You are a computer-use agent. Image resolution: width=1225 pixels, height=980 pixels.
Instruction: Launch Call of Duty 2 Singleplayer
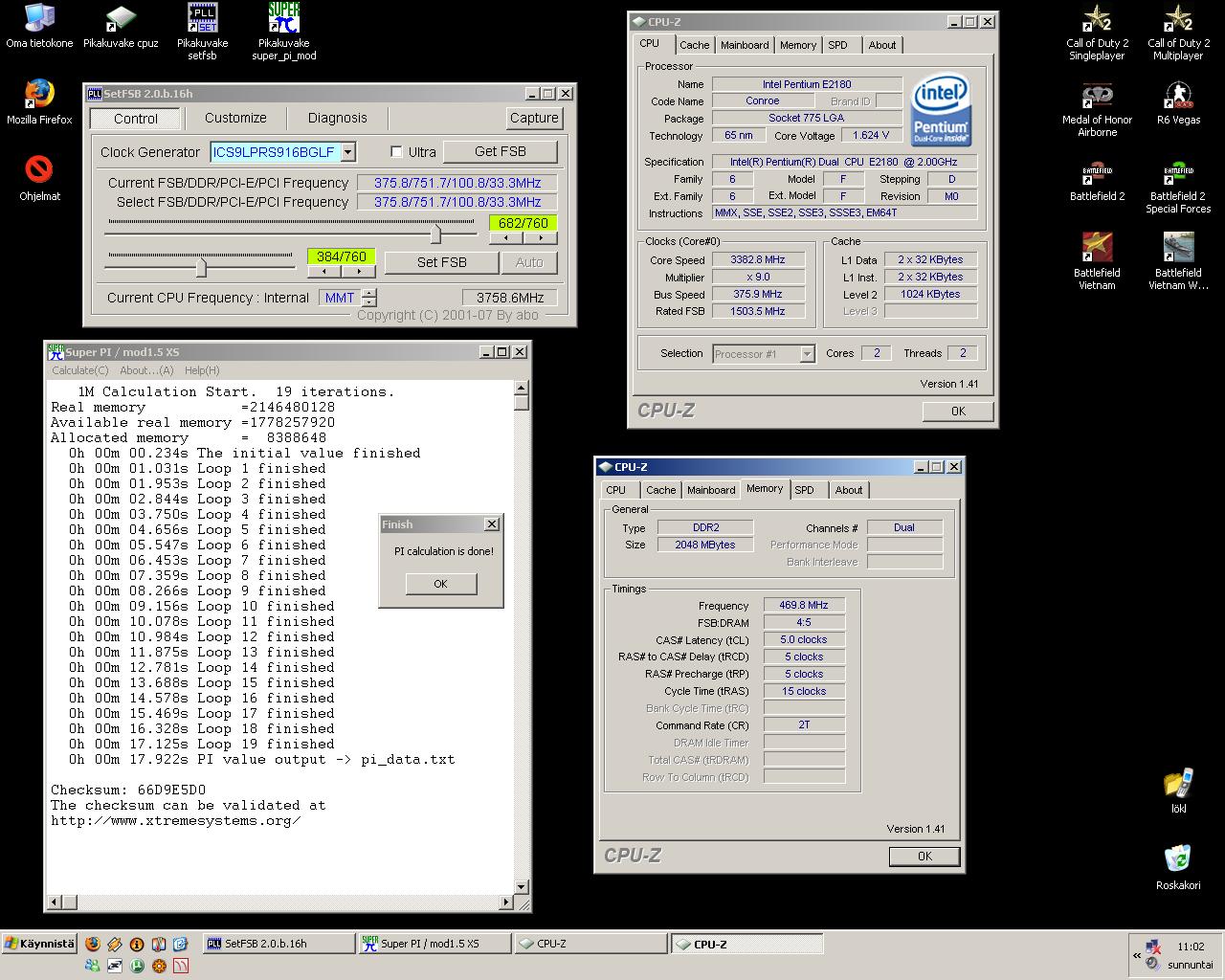tap(1097, 32)
